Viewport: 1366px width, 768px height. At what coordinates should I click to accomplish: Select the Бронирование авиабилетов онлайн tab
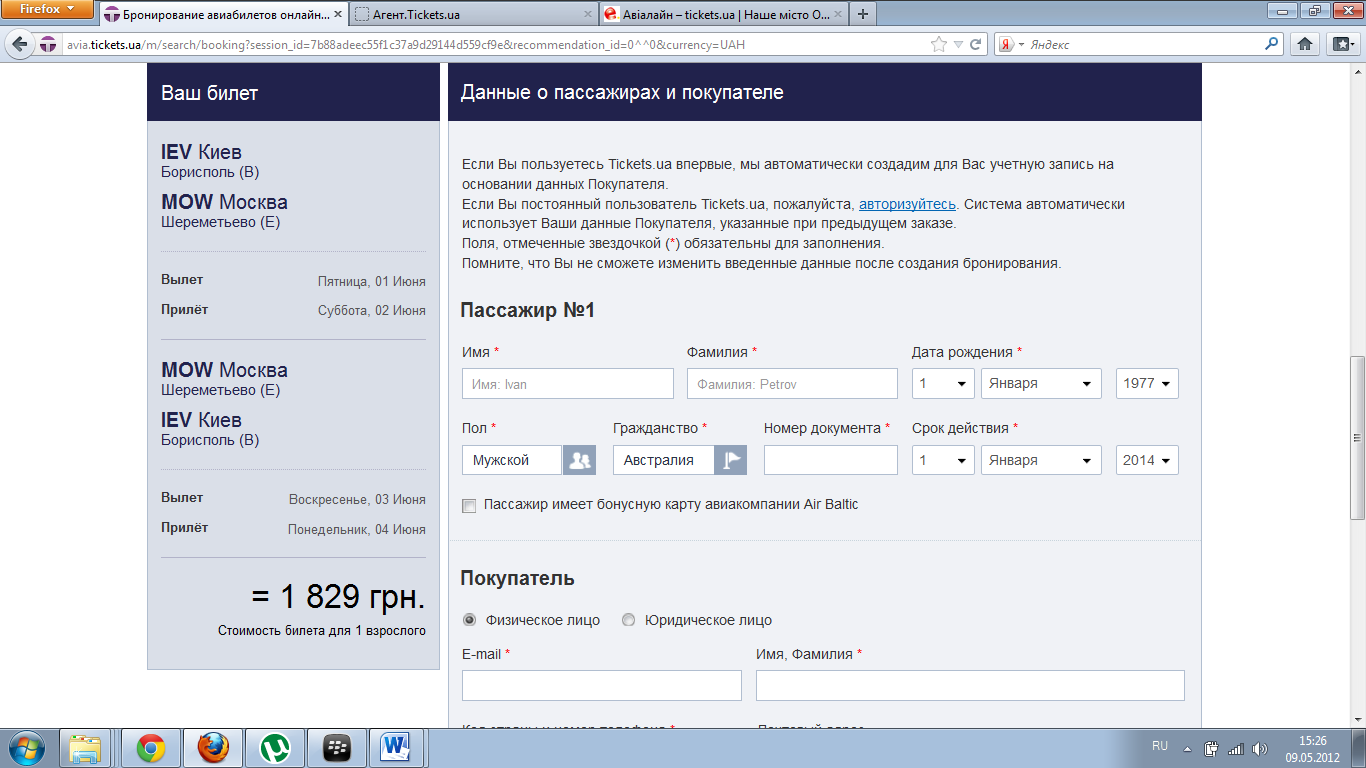224,15
